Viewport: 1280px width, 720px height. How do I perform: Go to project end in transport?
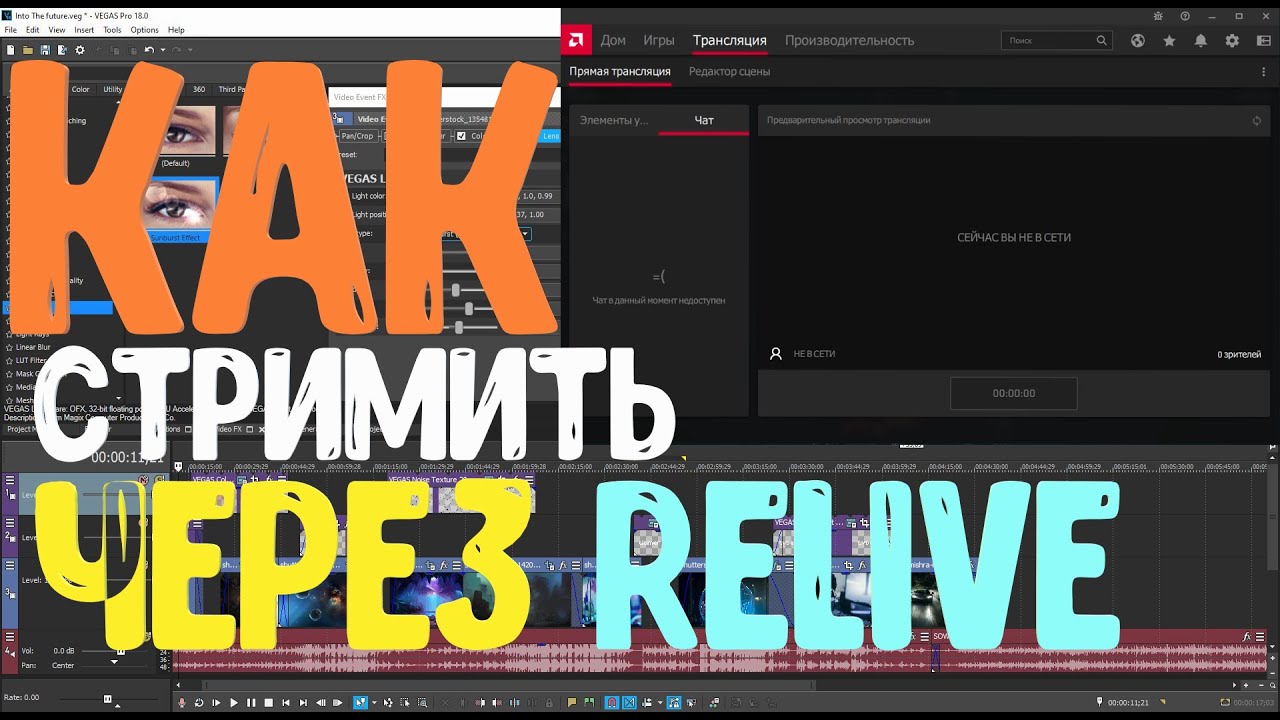(303, 703)
